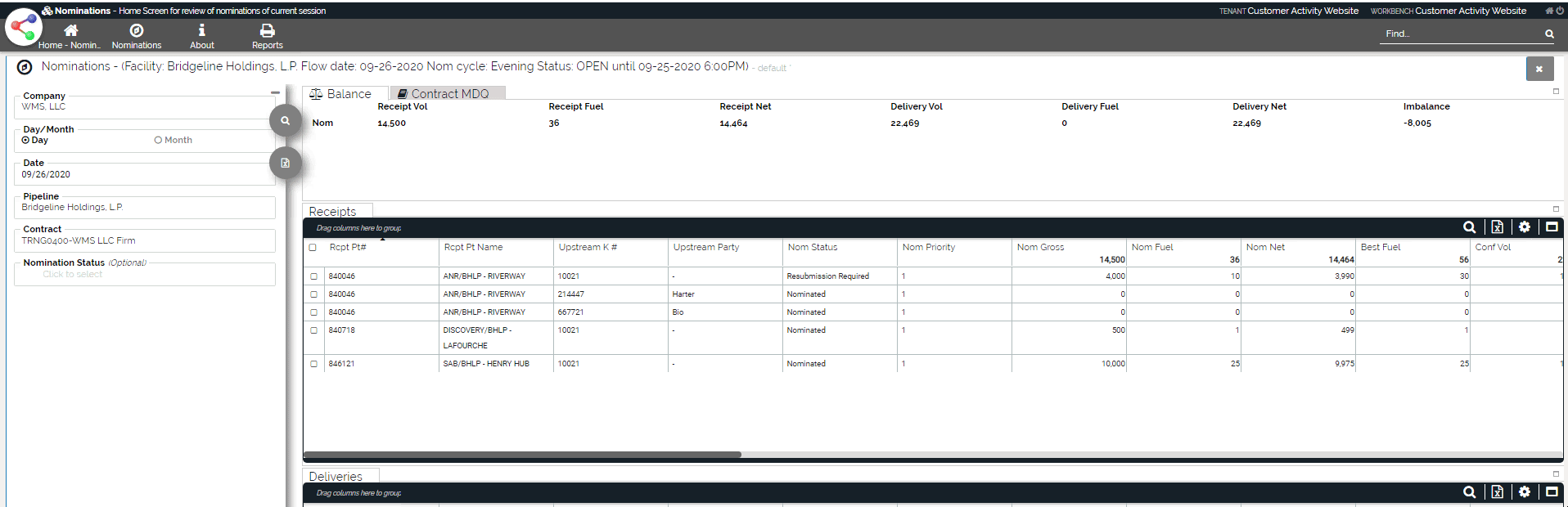Maximize the Deliveries grid panel
The width and height of the screenshot is (1568, 507).
(1552, 492)
